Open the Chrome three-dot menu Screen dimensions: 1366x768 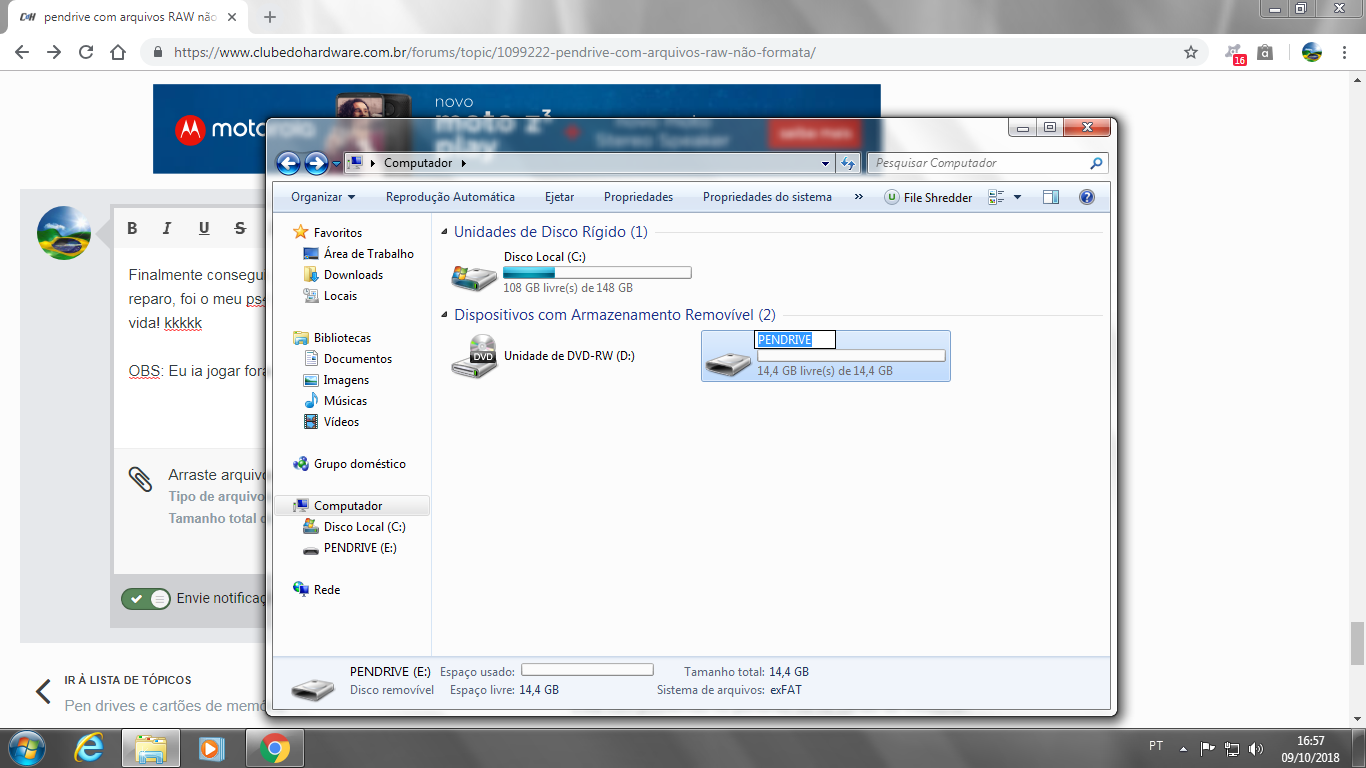coord(1345,52)
